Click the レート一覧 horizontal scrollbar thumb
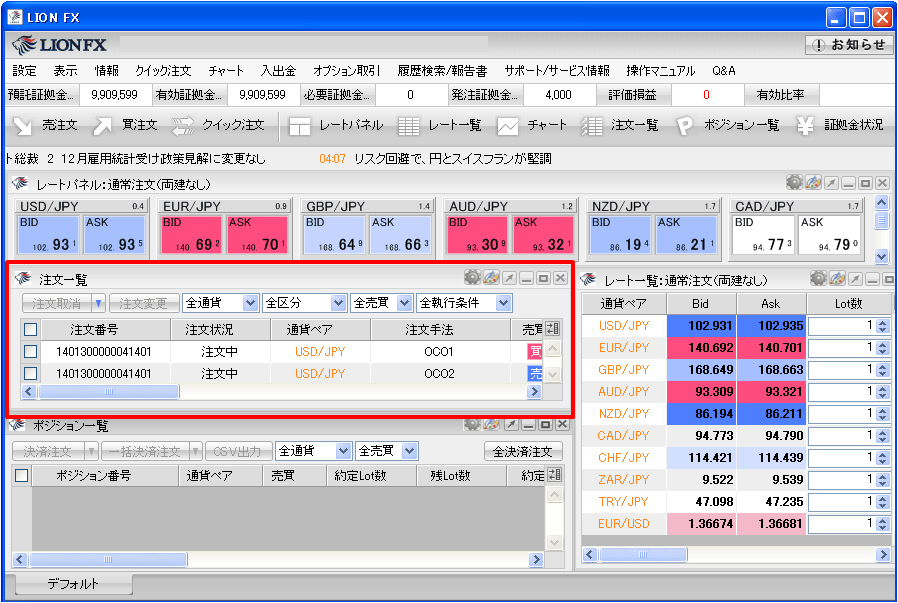The height and width of the screenshot is (603, 898). (x=643, y=554)
